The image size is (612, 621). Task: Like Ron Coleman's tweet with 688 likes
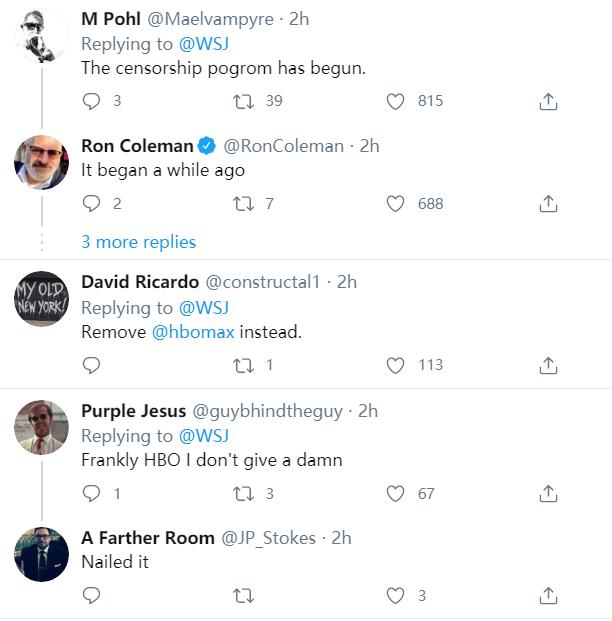click(396, 203)
